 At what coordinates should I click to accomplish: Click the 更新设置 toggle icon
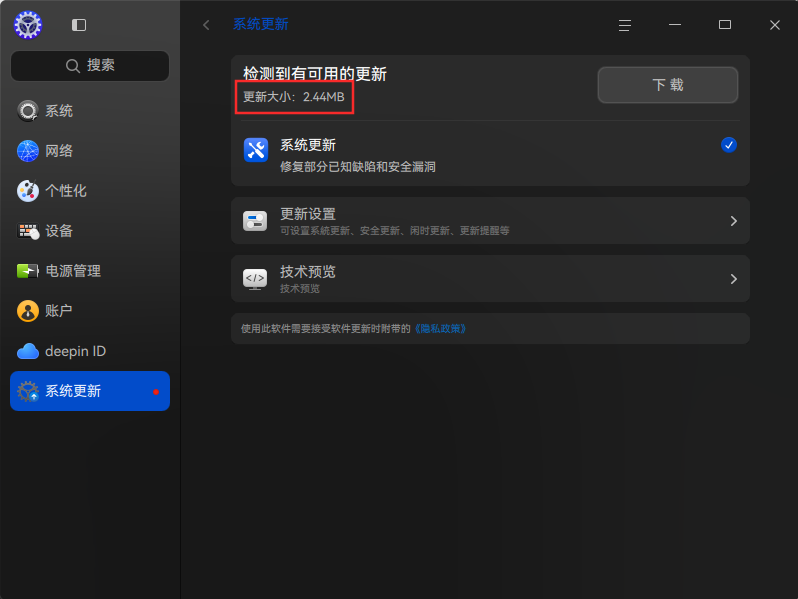[255, 221]
